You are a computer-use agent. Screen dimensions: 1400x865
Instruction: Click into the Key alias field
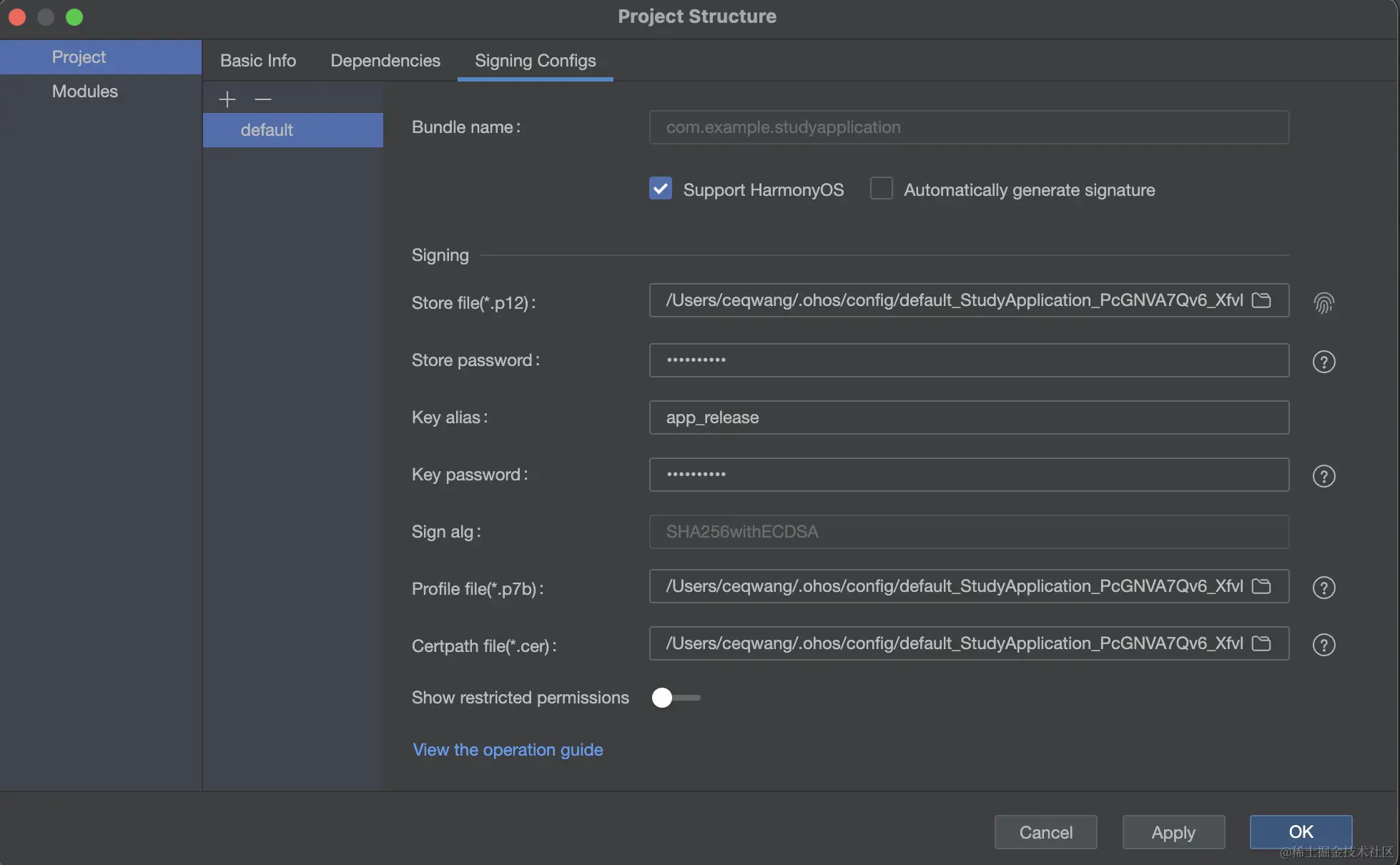(968, 417)
